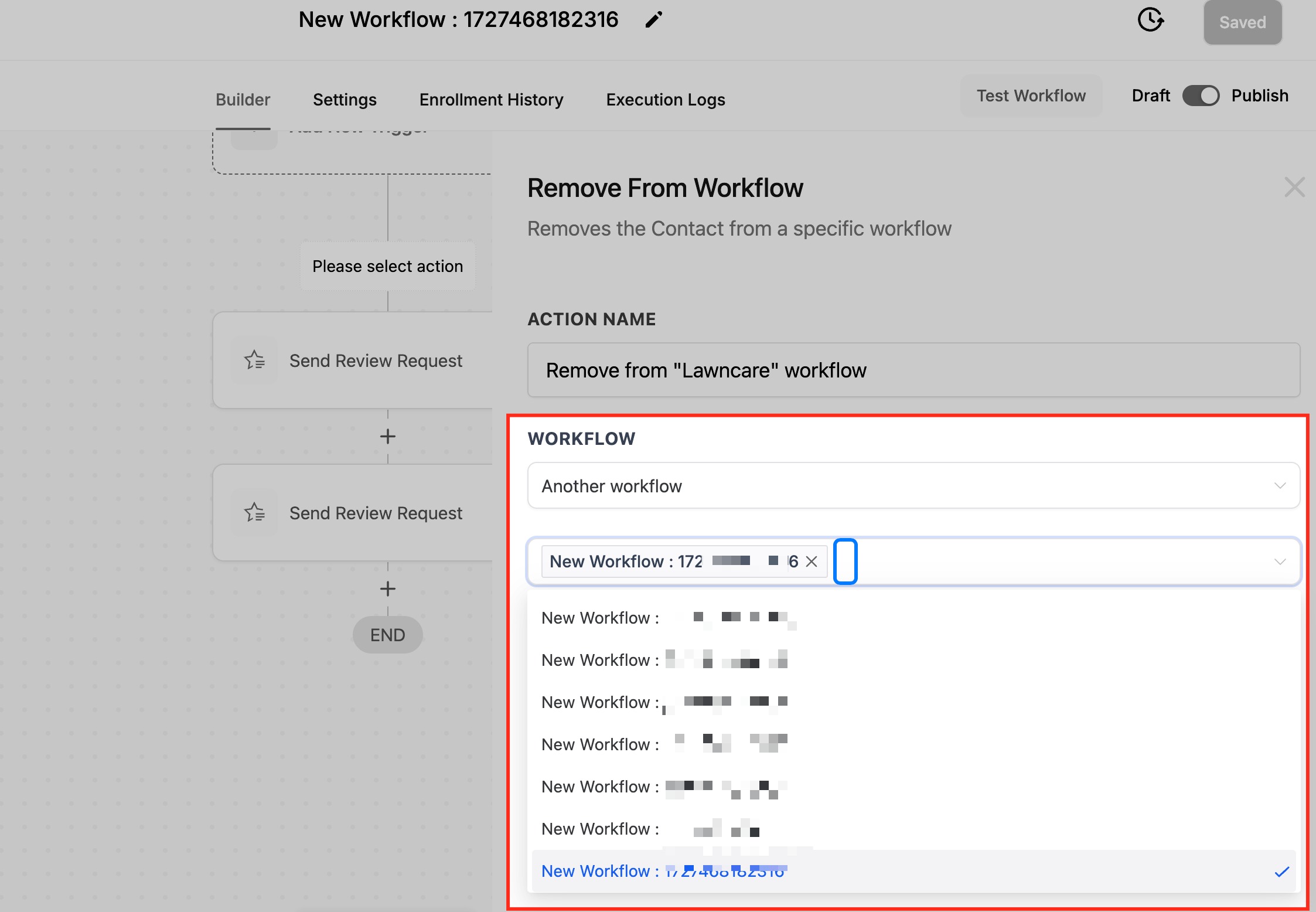Collapse workflow multi-select dropdown chevron
The height and width of the screenshot is (912, 1316).
click(1280, 562)
